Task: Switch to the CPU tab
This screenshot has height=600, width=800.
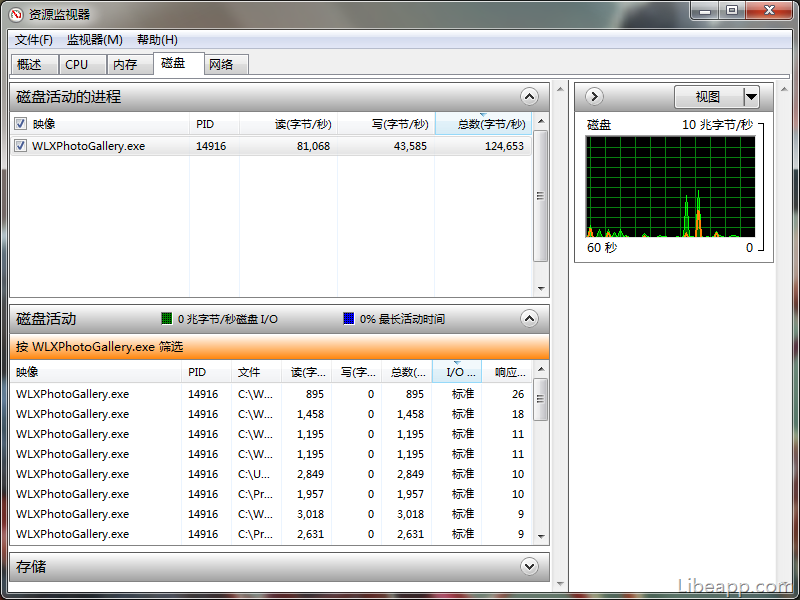Action: [82, 65]
